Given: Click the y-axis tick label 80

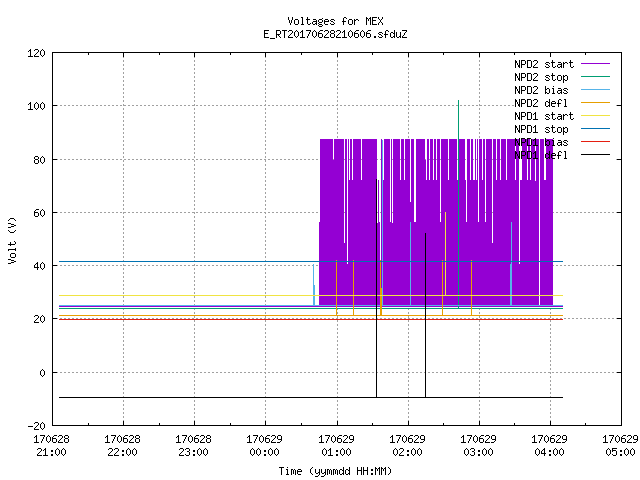Looking at the screenshot, I should point(39,160).
